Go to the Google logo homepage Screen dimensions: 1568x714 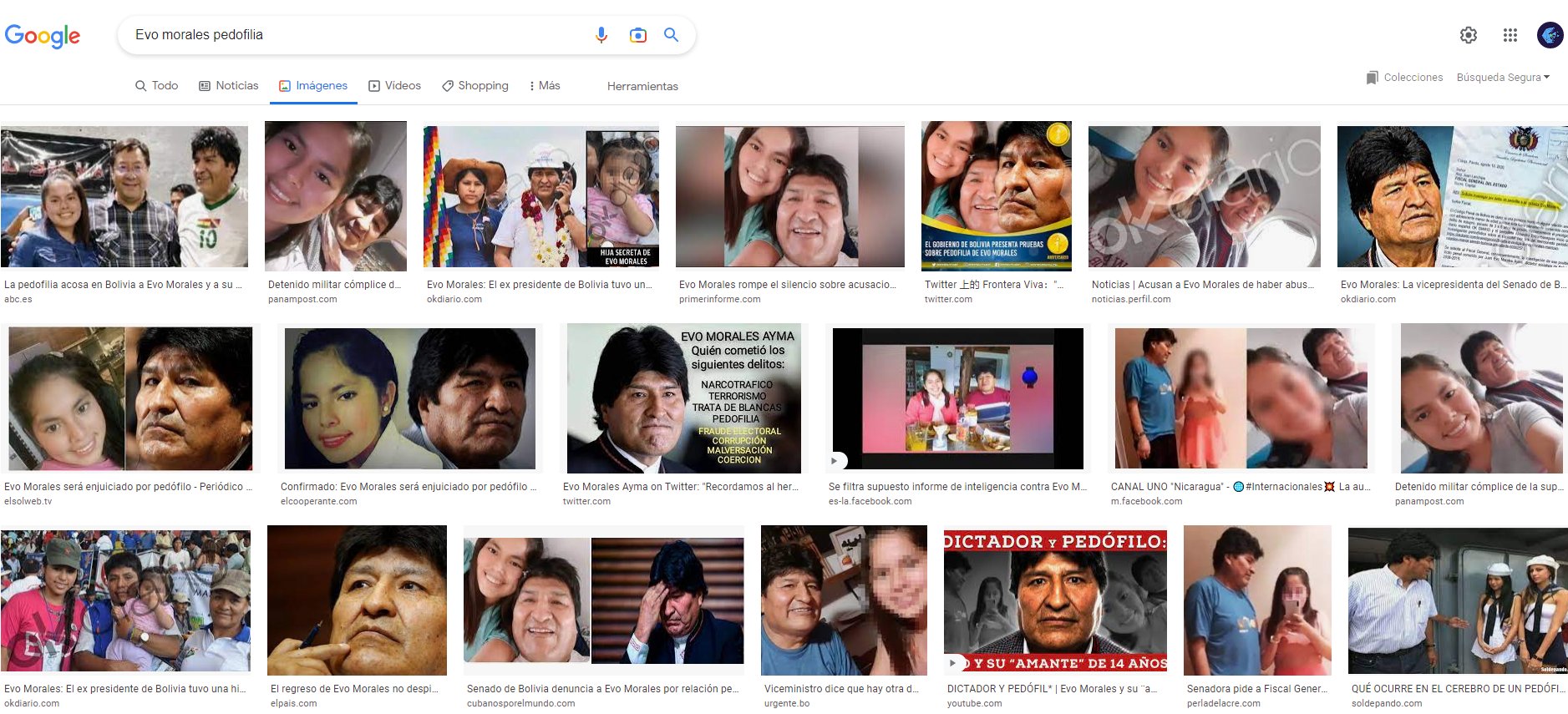pos(43,36)
